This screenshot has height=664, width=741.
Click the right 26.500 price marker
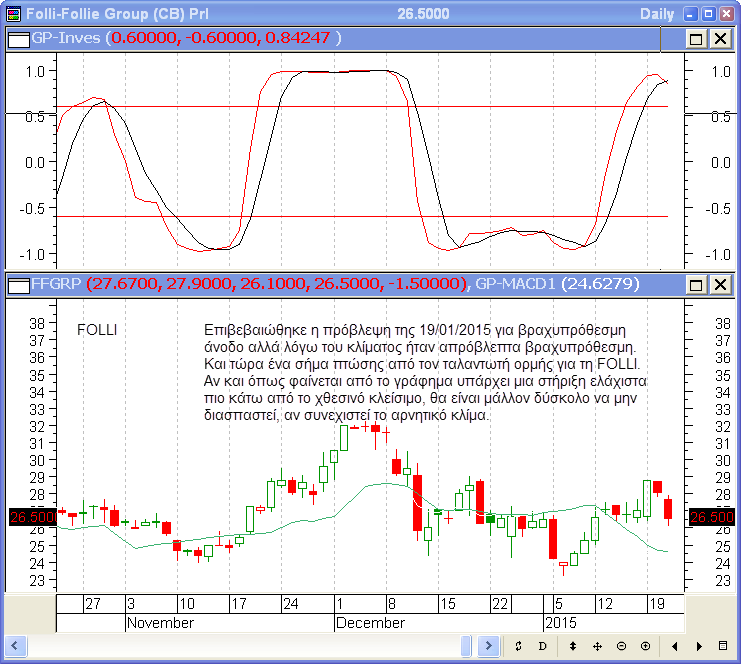coord(712,517)
